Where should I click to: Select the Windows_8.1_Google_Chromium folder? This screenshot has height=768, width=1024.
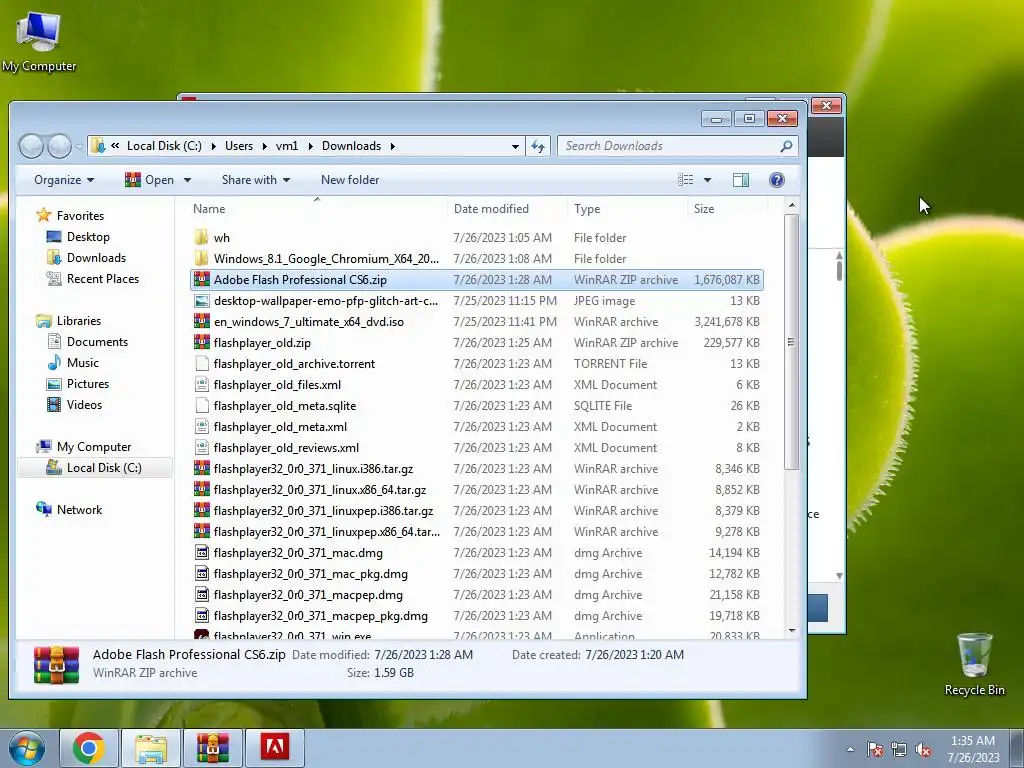477,259
